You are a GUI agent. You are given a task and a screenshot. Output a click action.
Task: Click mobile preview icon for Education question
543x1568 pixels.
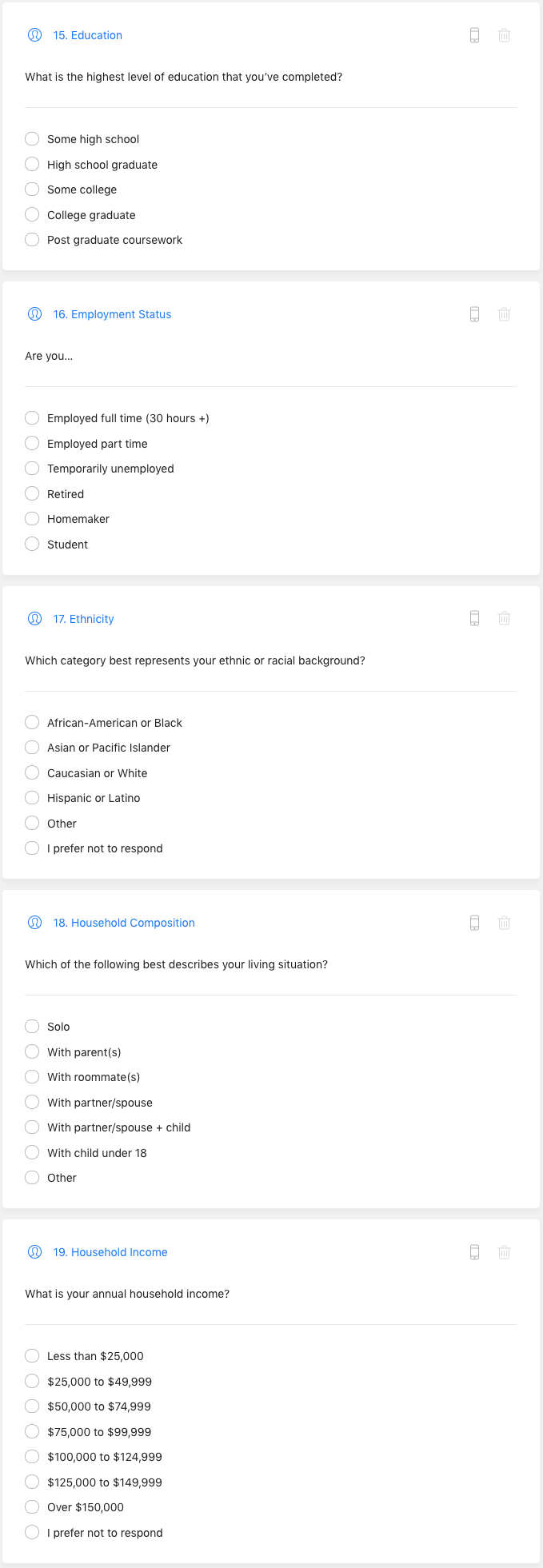click(474, 35)
